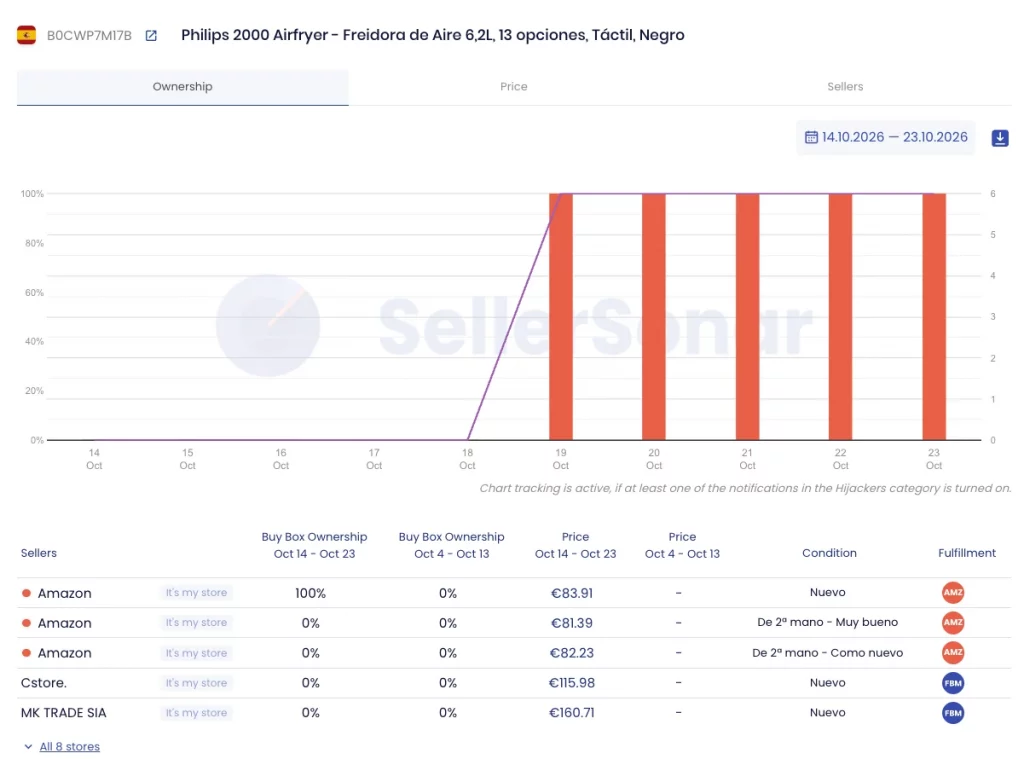The width and height of the screenshot is (1024, 759).
Task: Click the AMZ fulfillment badge for Nuevo Amazon offer
Action: [x=953, y=592]
